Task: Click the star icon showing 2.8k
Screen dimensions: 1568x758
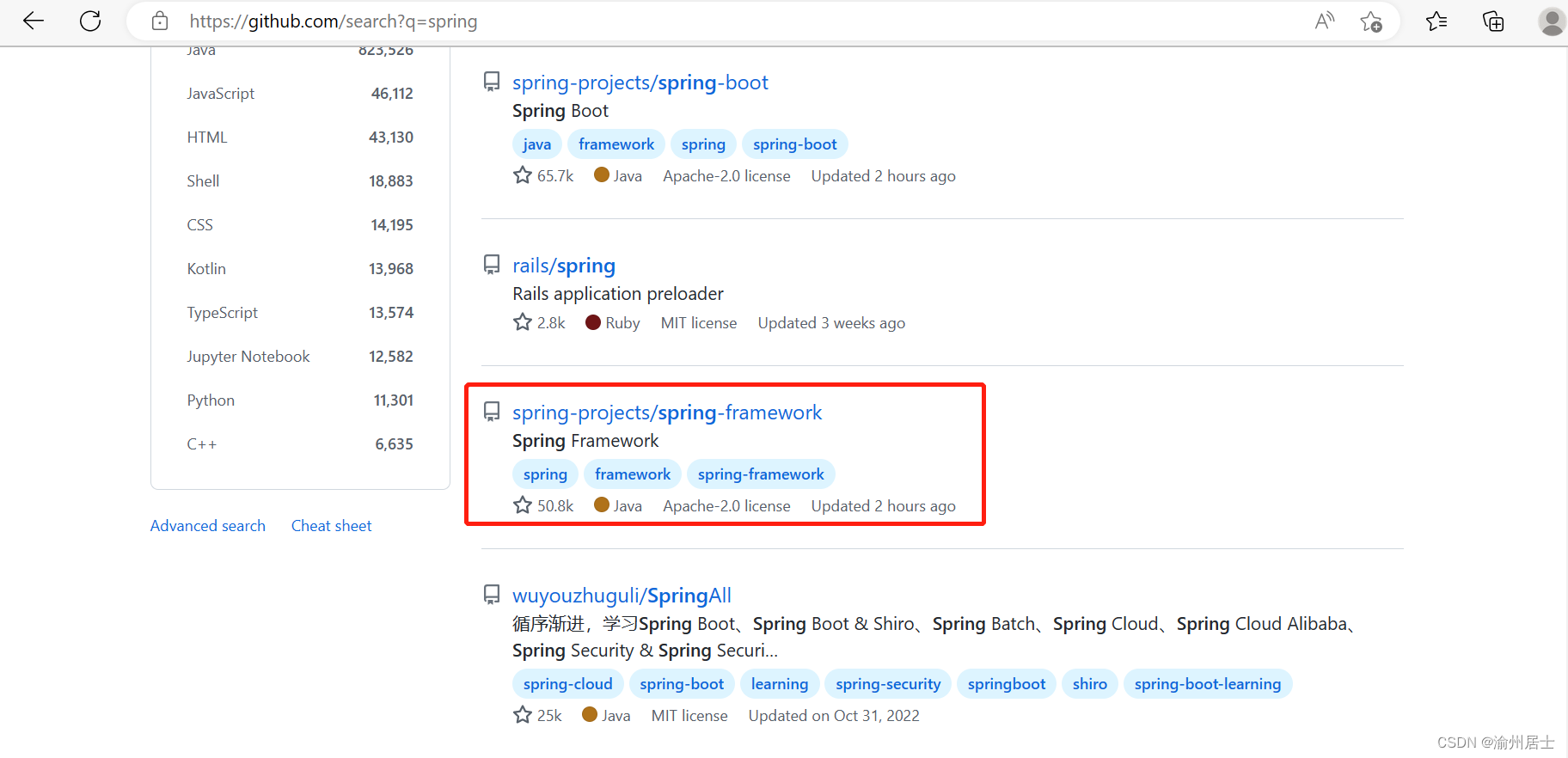Action: (523, 322)
